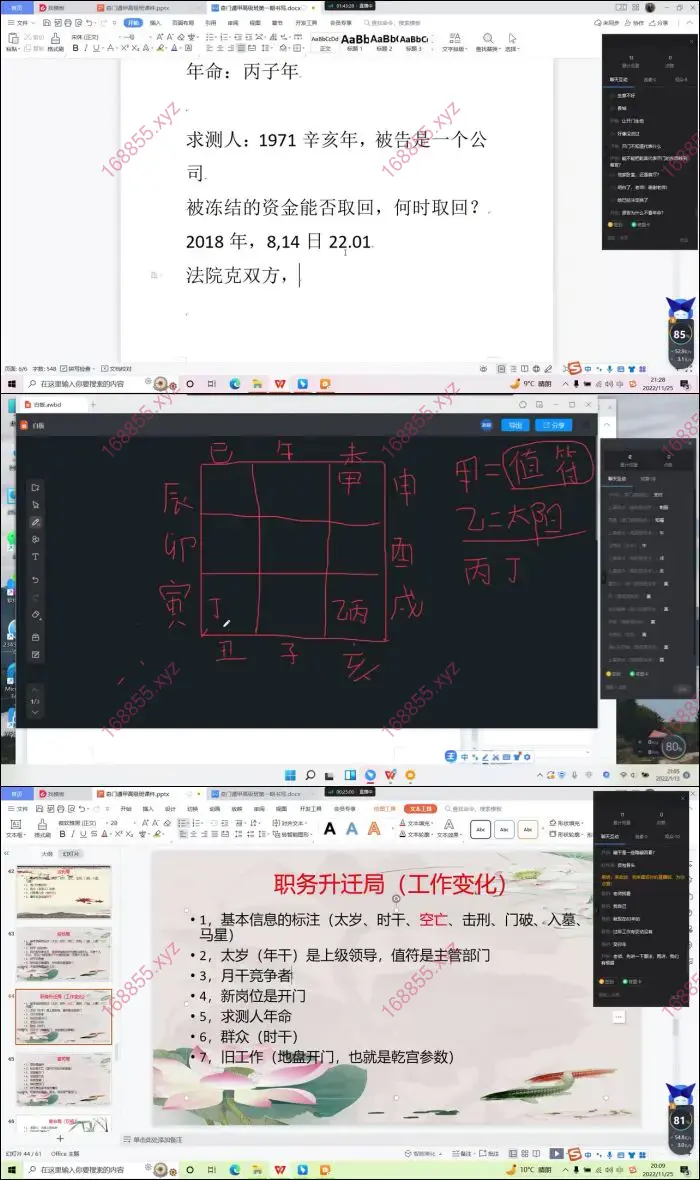
Task: Select the pointer tool on the whiteboard
Action: (35, 505)
